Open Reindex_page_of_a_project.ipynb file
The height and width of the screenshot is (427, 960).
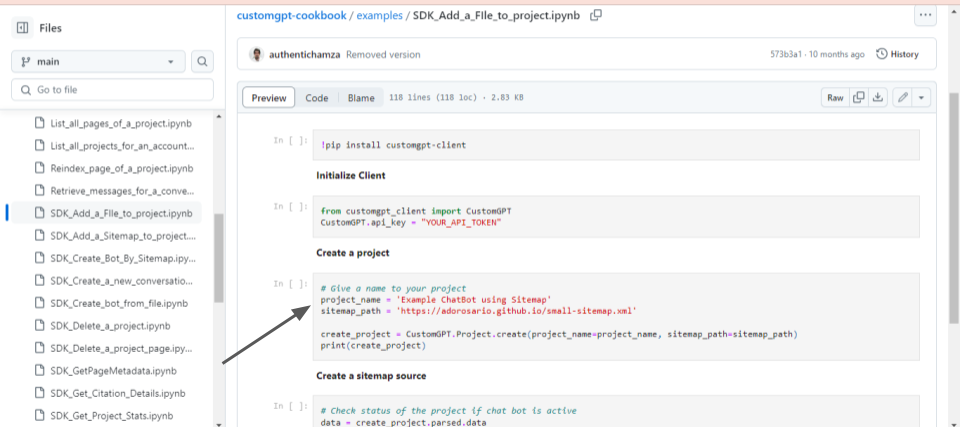point(122,168)
